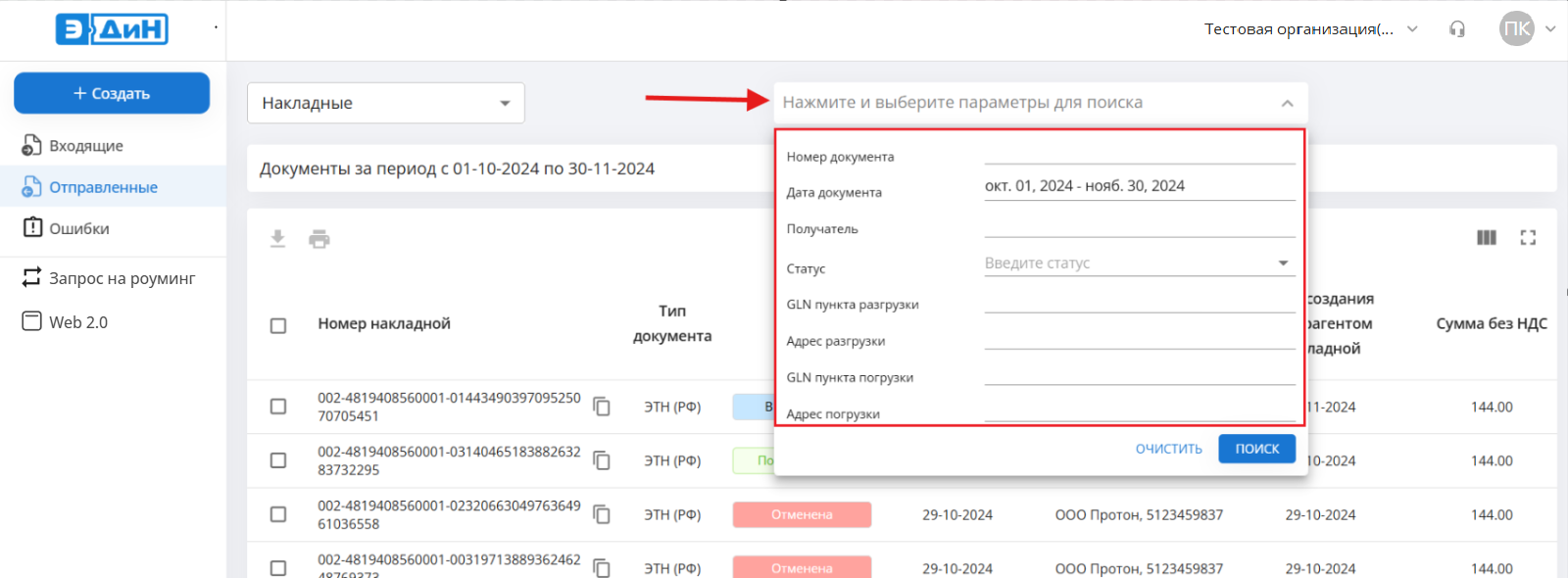1568x578 pixels.
Task: Go to Входящие in sidebar
Action: pos(86,146)
